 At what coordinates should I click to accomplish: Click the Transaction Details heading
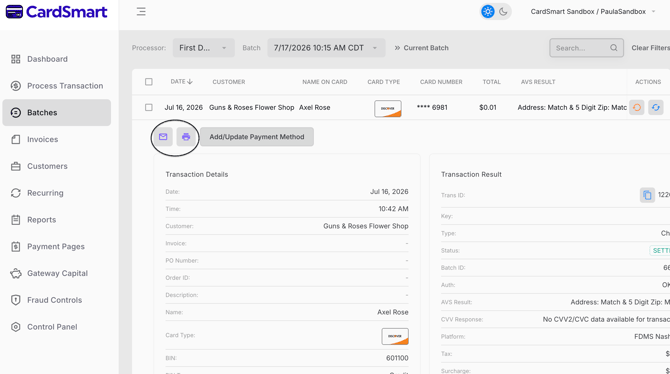(x=197, y=174)
